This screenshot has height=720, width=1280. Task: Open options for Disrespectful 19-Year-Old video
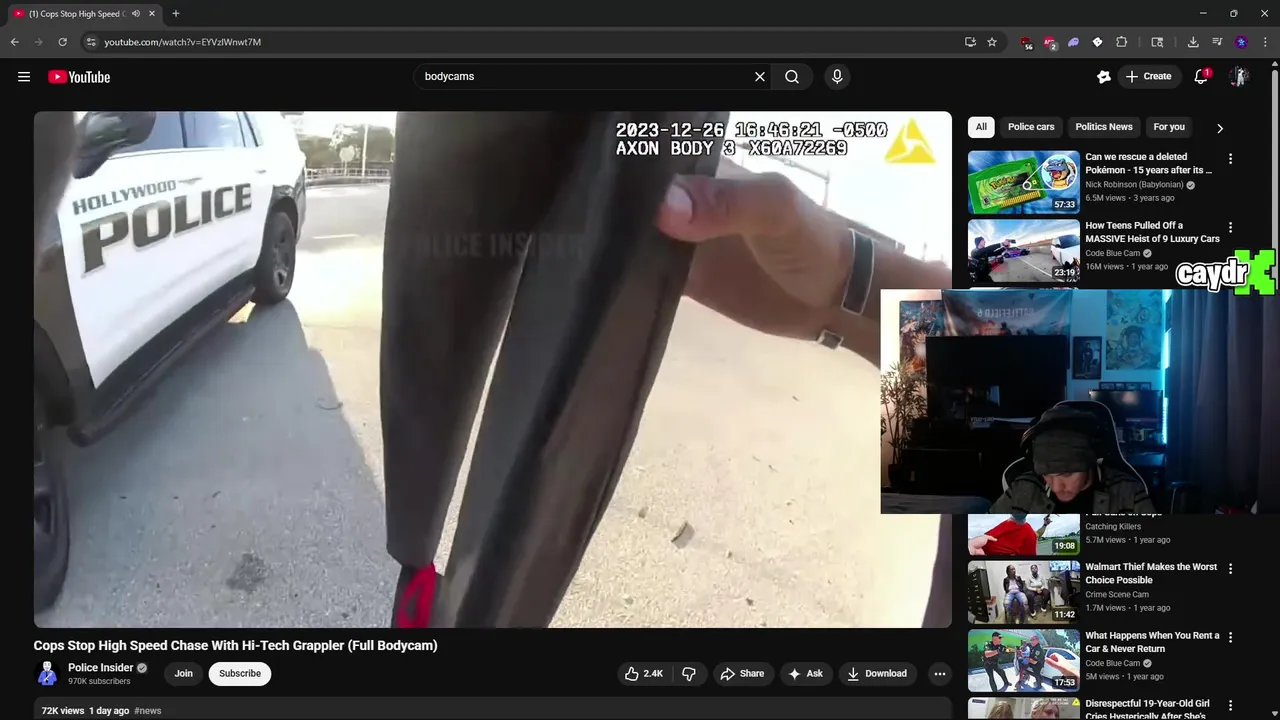1230,705
